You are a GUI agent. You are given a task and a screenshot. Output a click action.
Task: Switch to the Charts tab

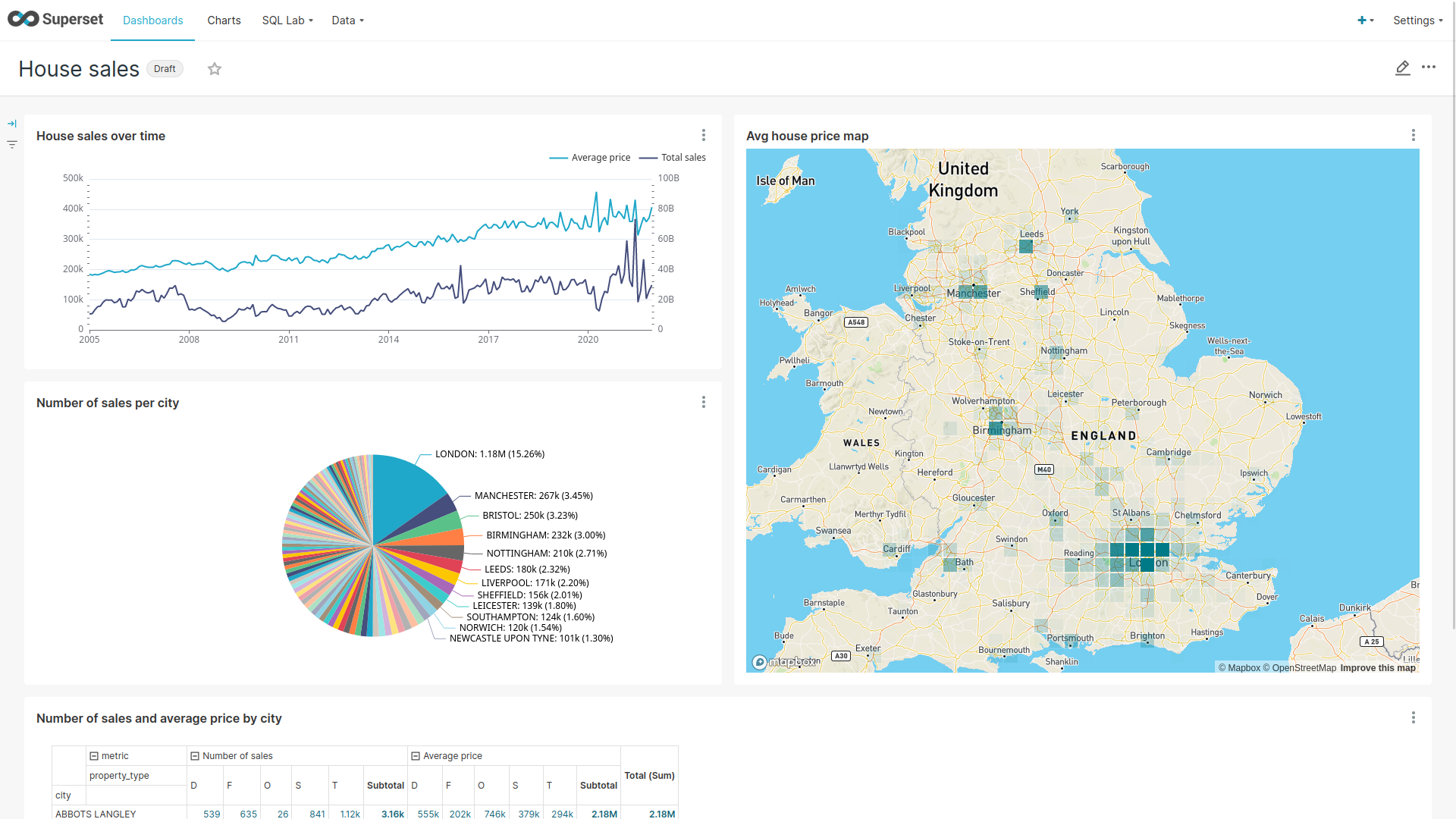[x=224, y=20]
